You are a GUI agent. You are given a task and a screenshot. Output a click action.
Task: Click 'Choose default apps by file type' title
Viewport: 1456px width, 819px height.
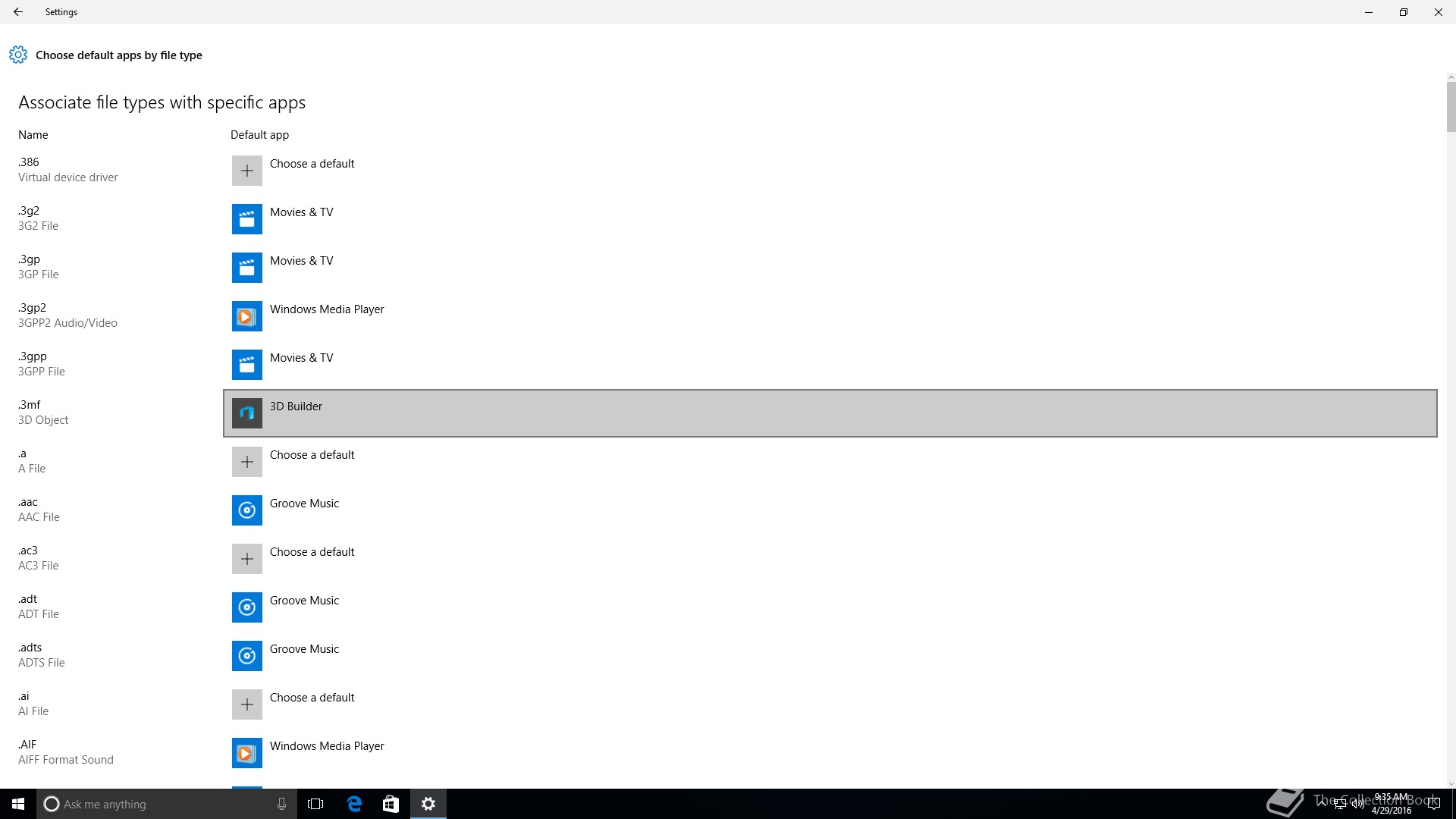[x=119, y=55]
